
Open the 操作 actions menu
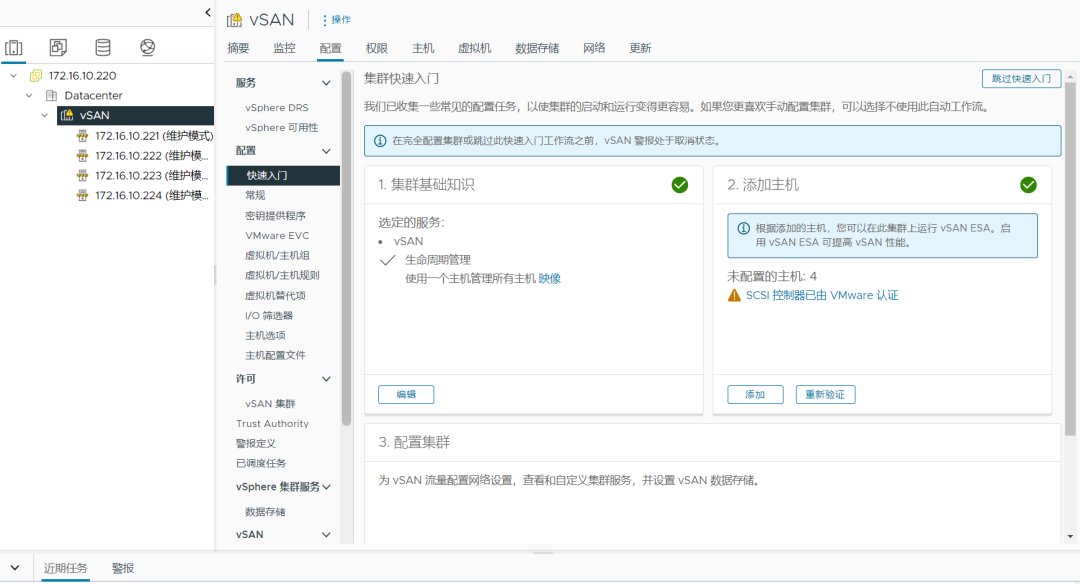click(336, 20)
